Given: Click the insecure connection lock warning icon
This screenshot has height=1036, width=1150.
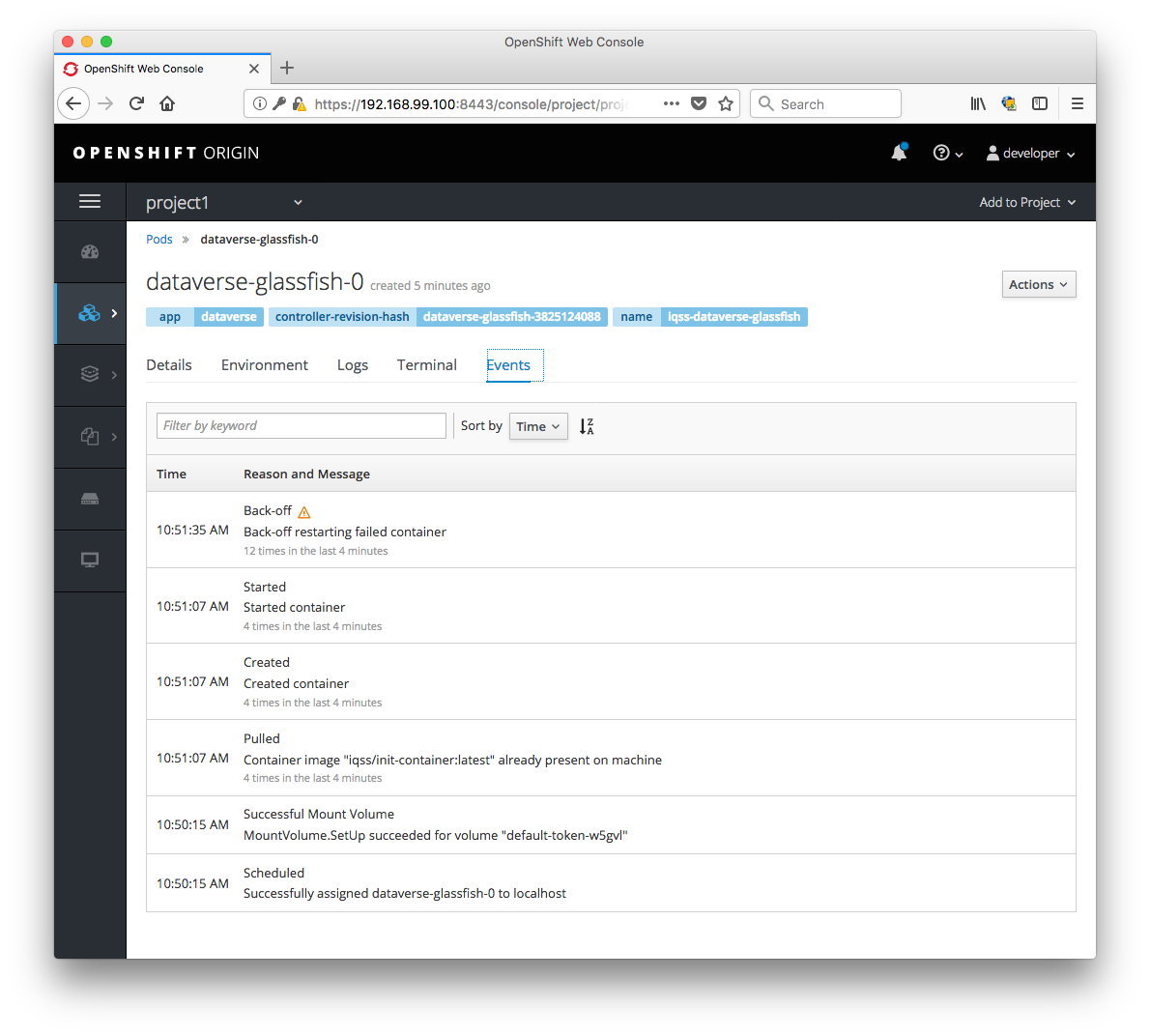Looking at the screenshot, I should (299, 103).
